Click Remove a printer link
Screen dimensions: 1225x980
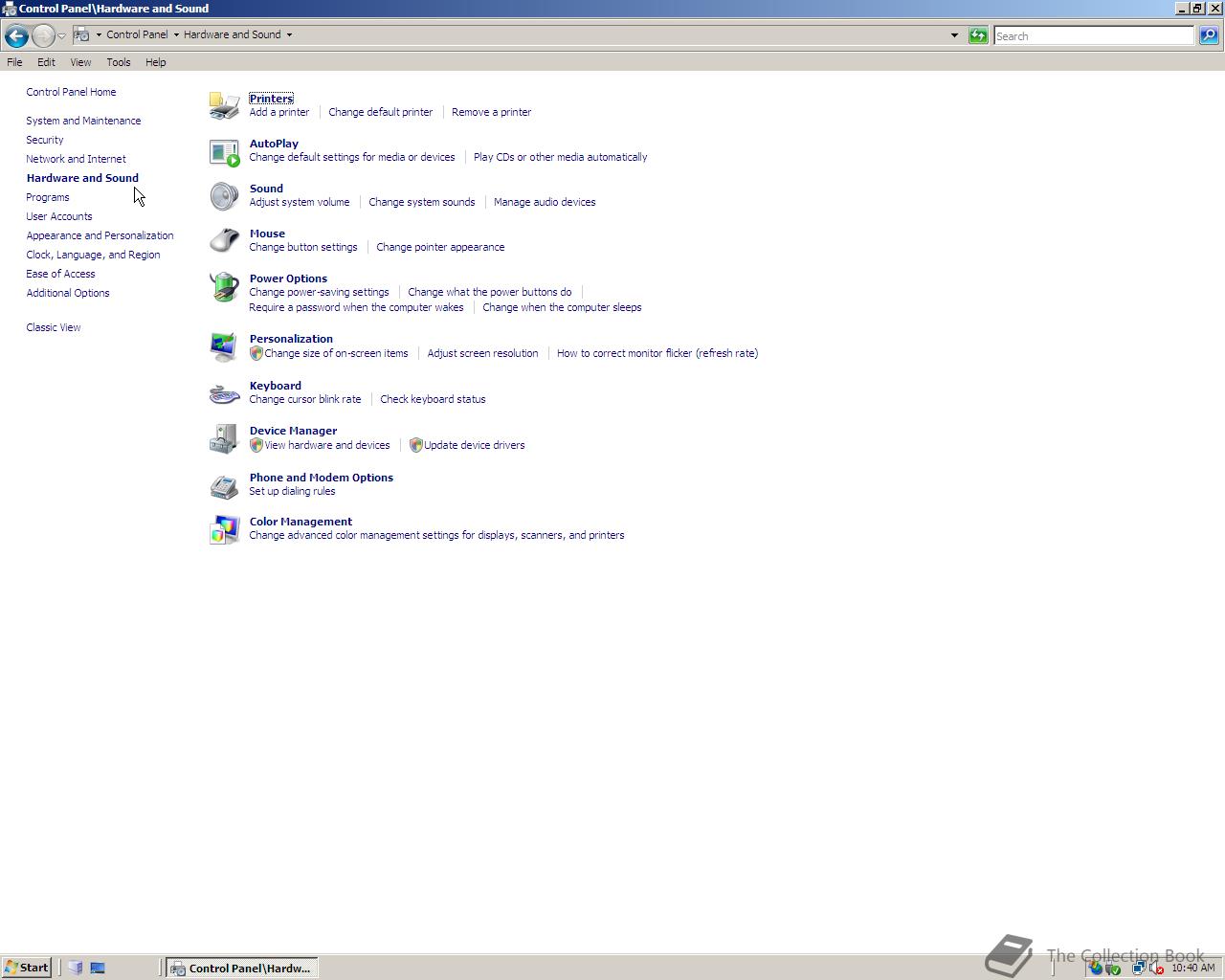tap(491, 112)
